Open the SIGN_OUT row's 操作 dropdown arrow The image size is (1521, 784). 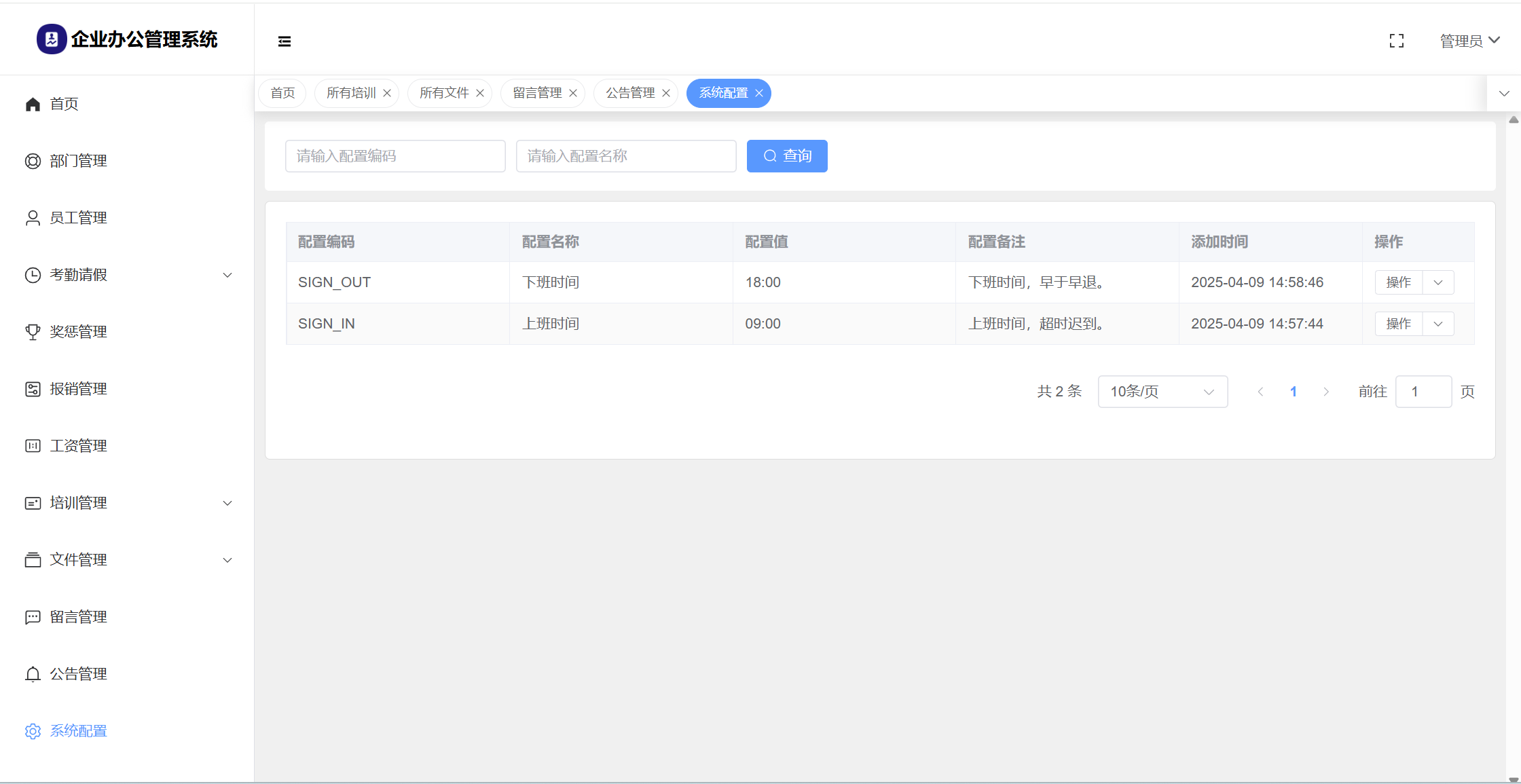pyautogui.click(x=1438, y=282)
